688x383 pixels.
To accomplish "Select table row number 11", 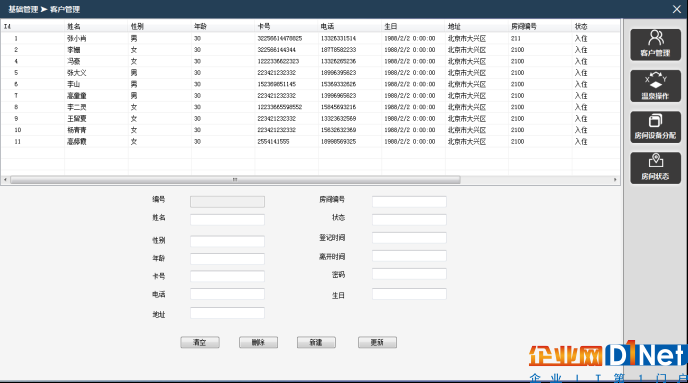I will click(310, 142).
